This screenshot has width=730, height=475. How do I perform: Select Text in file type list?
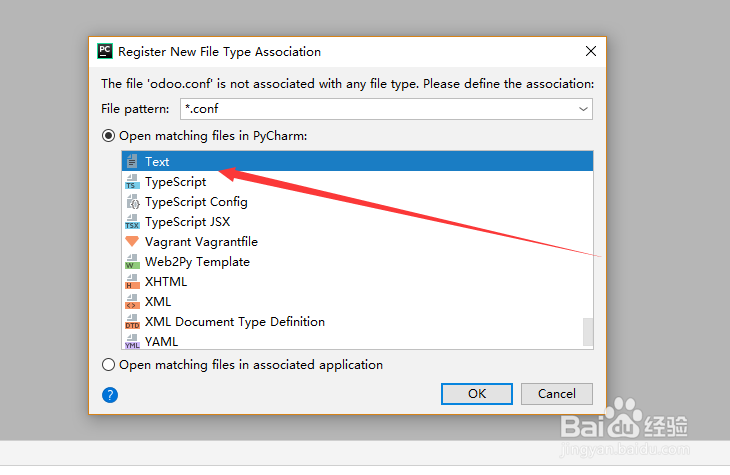click(357, 162)
